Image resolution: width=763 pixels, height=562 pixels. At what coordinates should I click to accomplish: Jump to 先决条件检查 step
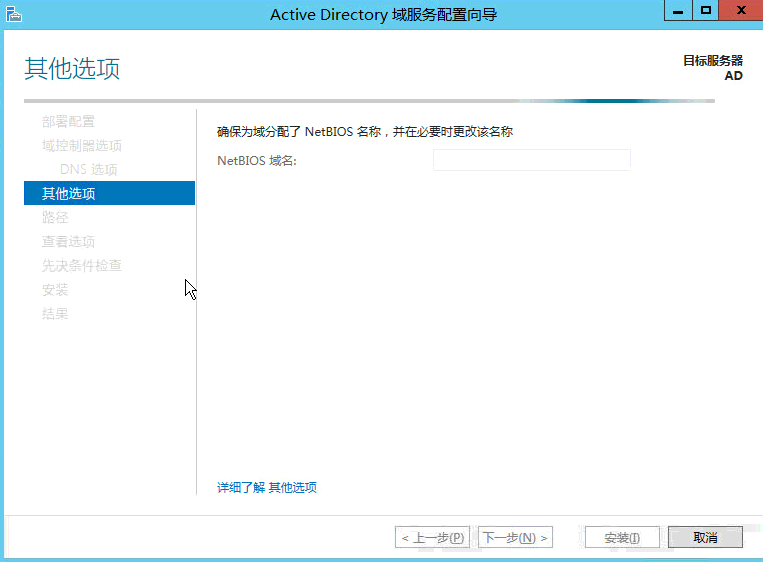81,265
